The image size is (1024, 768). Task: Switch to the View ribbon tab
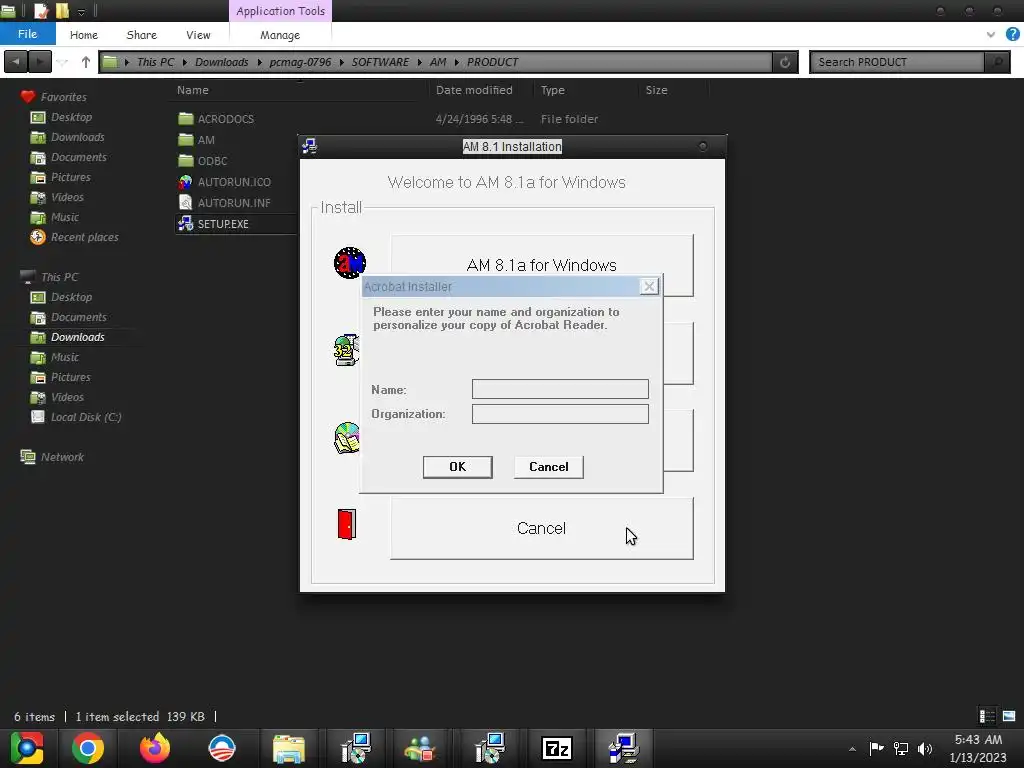(198, 35)
